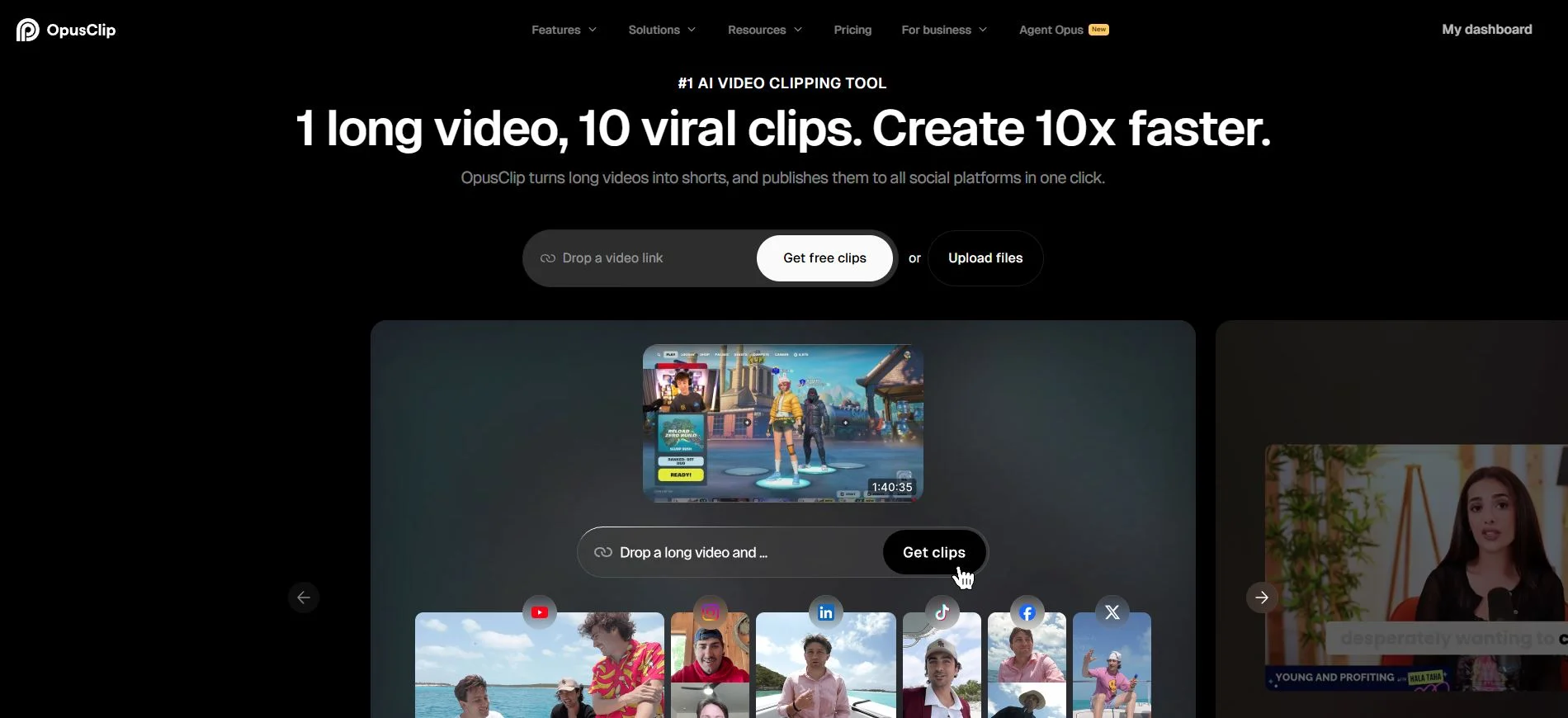Click the LinkedIn icon badge
The width and height of the screenshot is (1568, 718).
(x=825, y=612)
